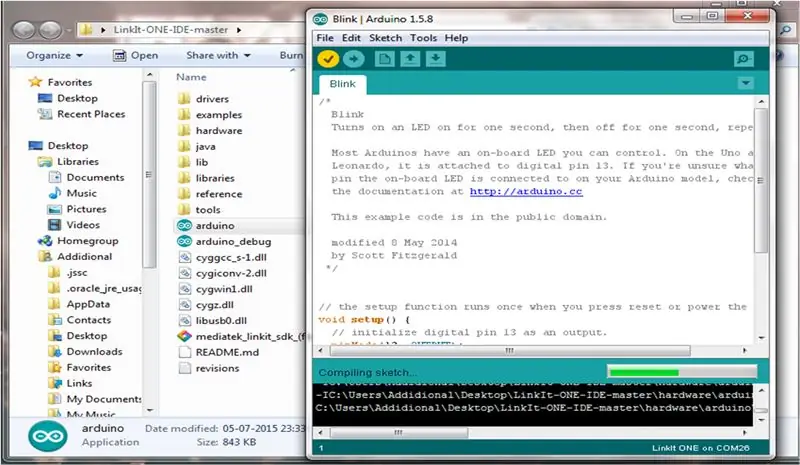Click 'LinkIt ONE on COM26' status text
The height and width of the screenshot is (465, 800).
point(701,448)
